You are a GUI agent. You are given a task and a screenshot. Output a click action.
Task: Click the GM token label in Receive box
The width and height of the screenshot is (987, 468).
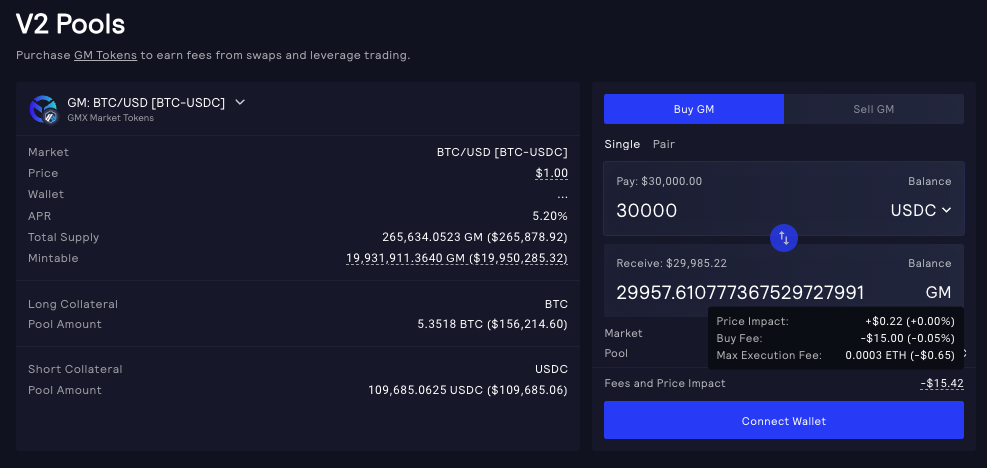click(938, 293)
